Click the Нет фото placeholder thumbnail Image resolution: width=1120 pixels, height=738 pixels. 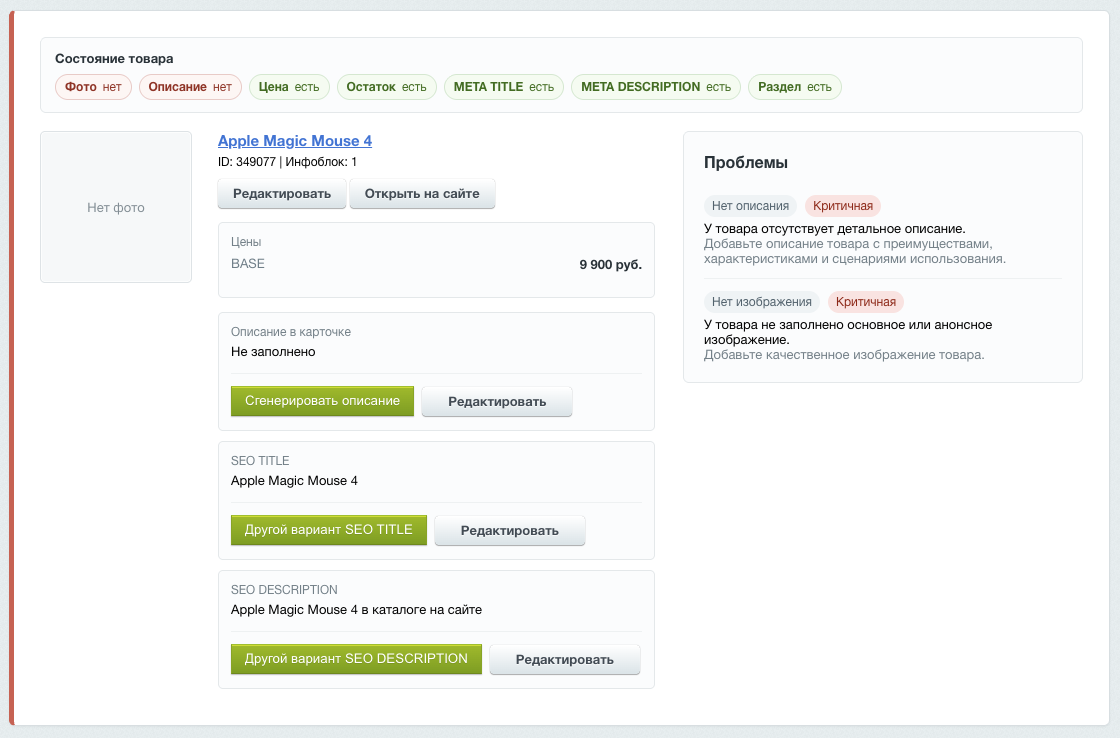point(116,207)
